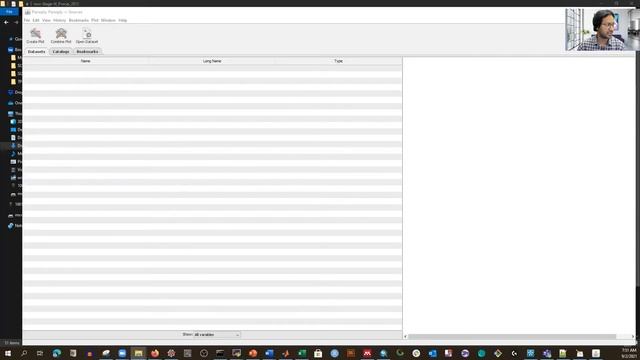640x360 pixels.
Task: Click the Panoply window title bar icon
Action: pyautogui.click(x=27, y=12)
